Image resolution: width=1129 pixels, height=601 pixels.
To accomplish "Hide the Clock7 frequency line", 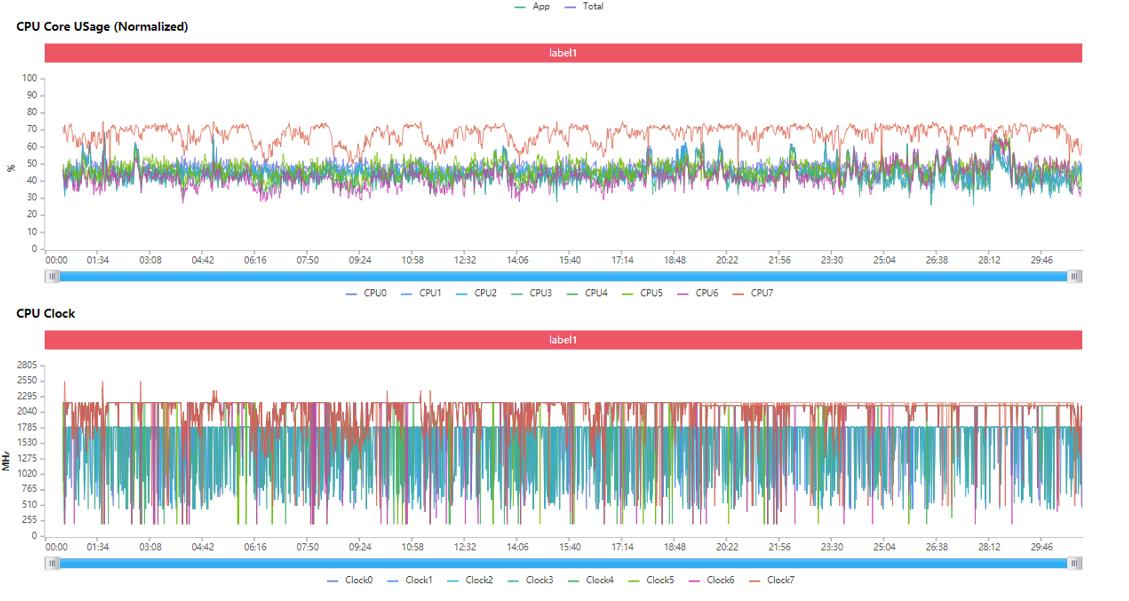I will [770, 580].
